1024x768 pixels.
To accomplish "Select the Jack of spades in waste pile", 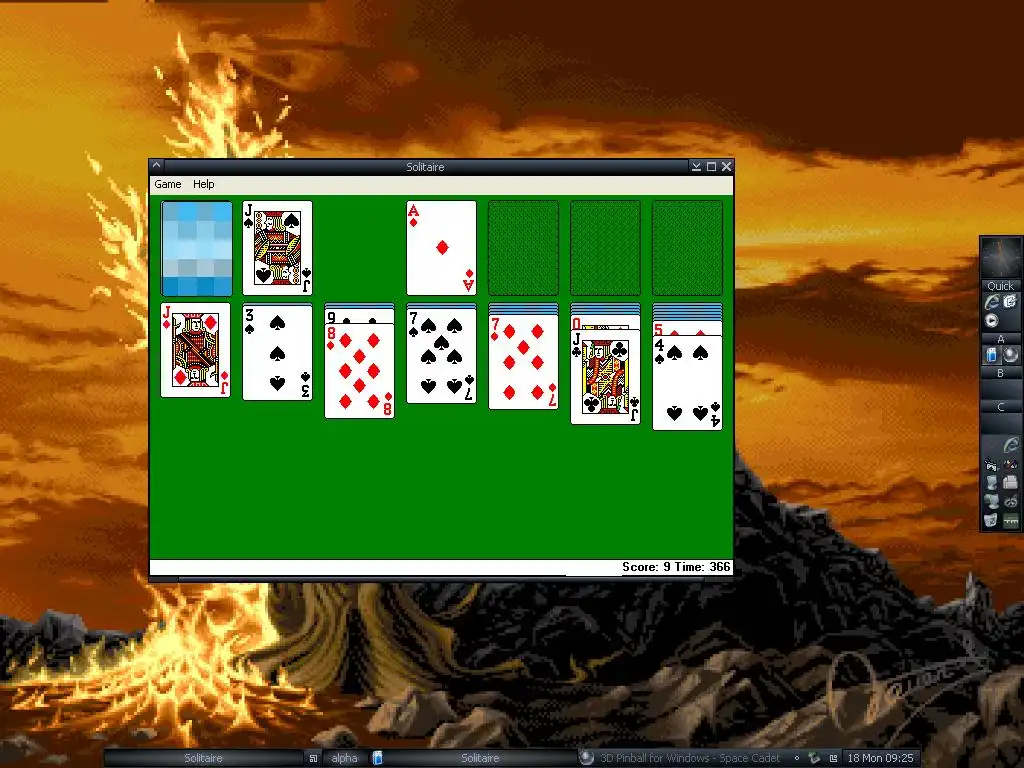I will click(x=277, y=248).
